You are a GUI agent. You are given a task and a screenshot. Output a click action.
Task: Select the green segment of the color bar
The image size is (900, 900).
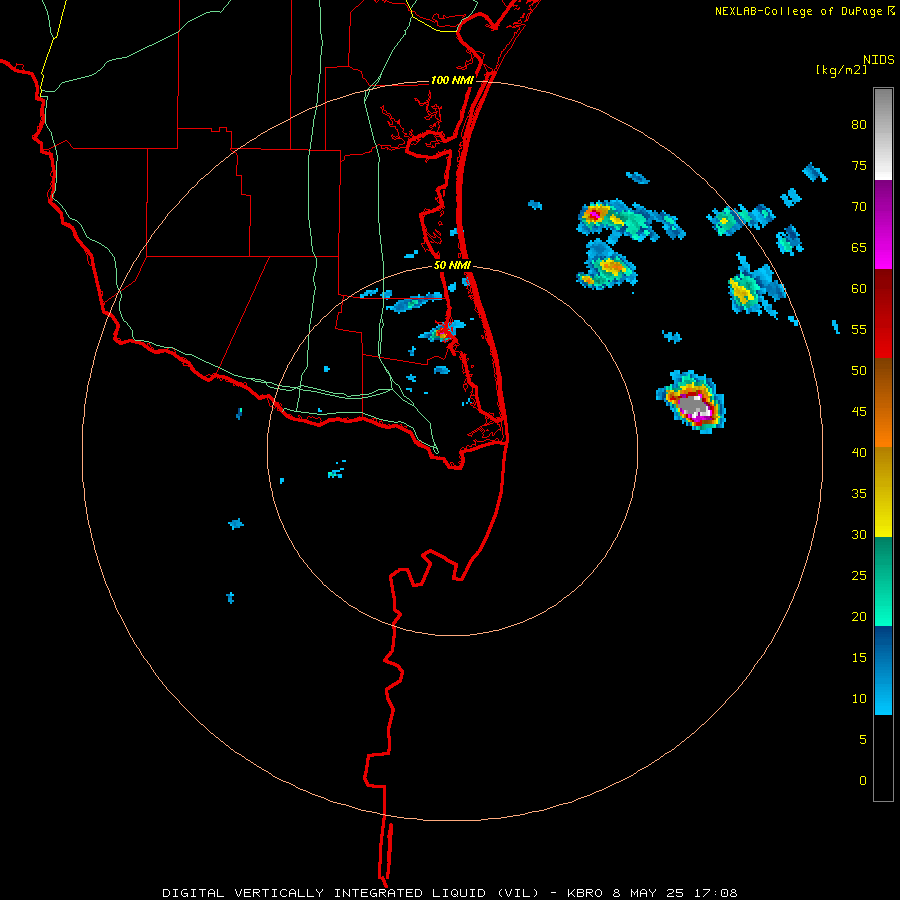[883, 581]
